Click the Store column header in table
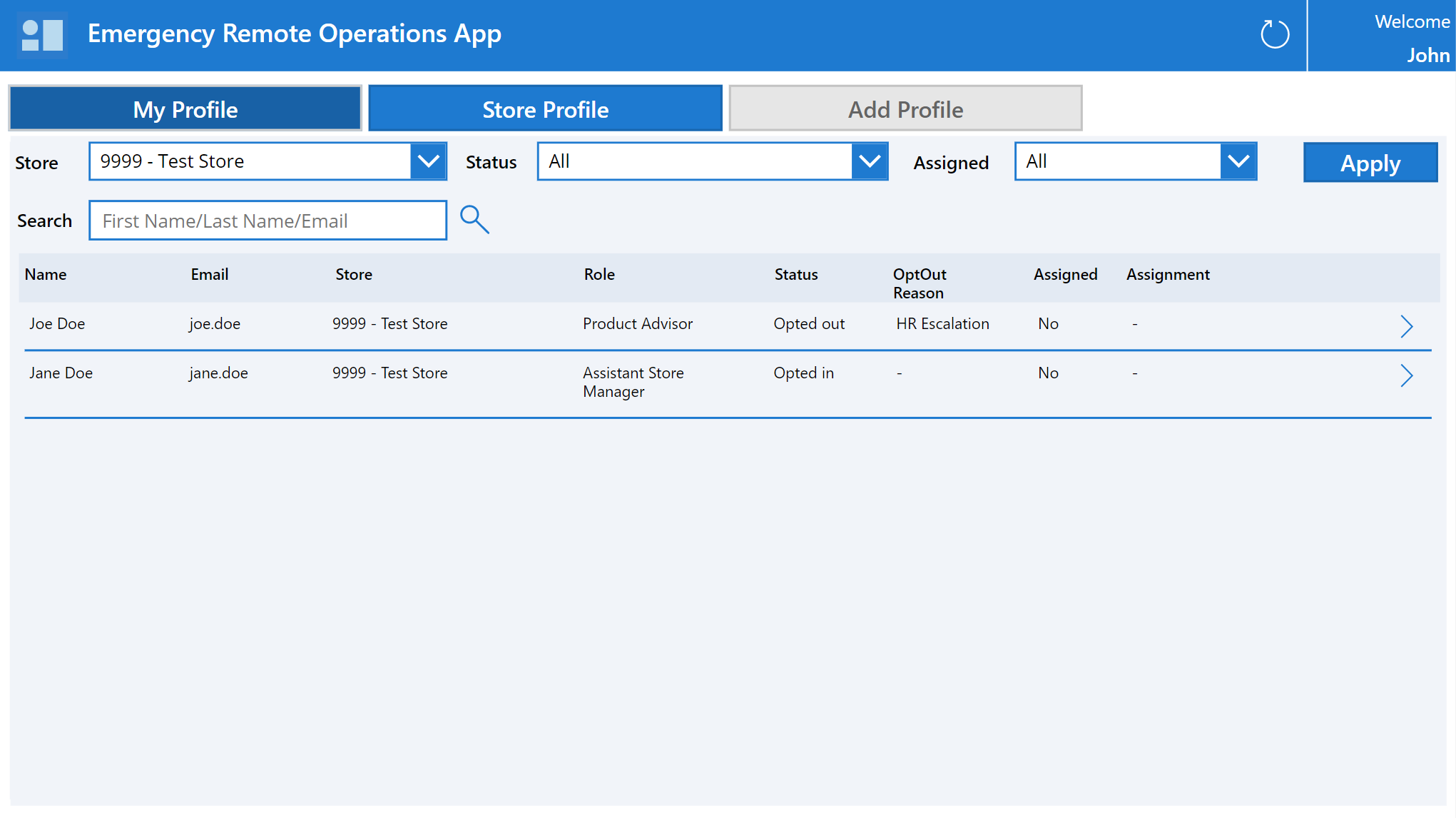The width and height of the screenshot is (1456, 818). click(x=354, y=274)
